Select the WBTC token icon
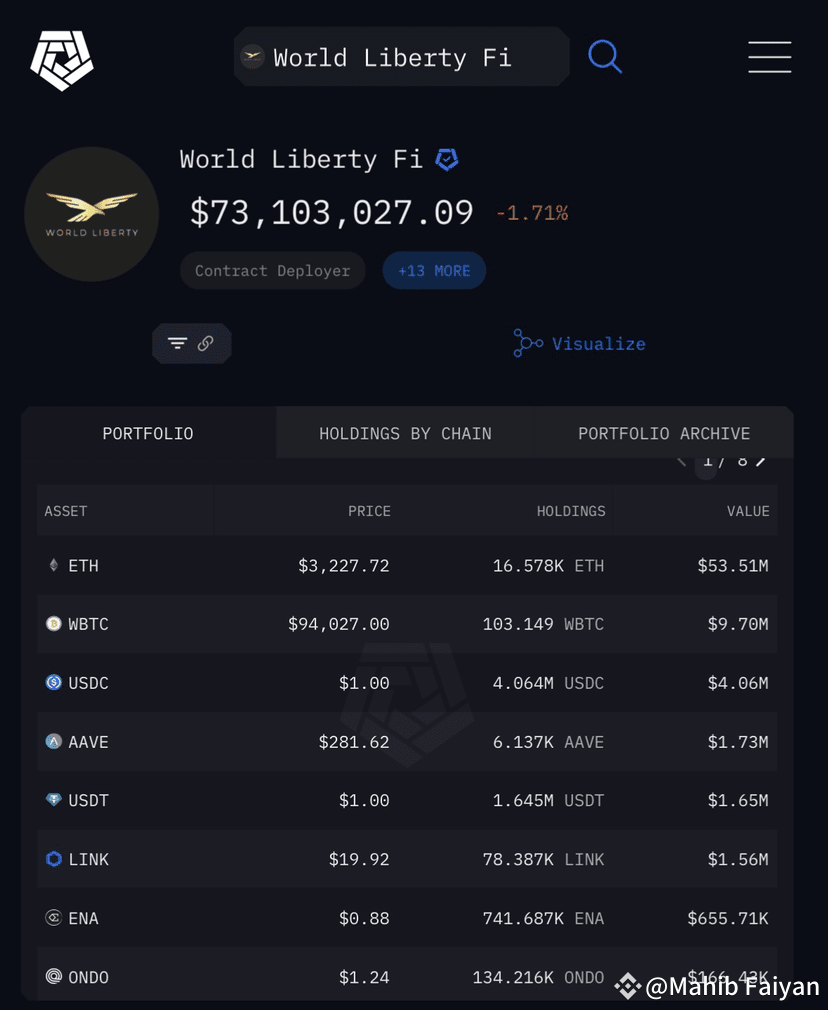 click(53, 623)
